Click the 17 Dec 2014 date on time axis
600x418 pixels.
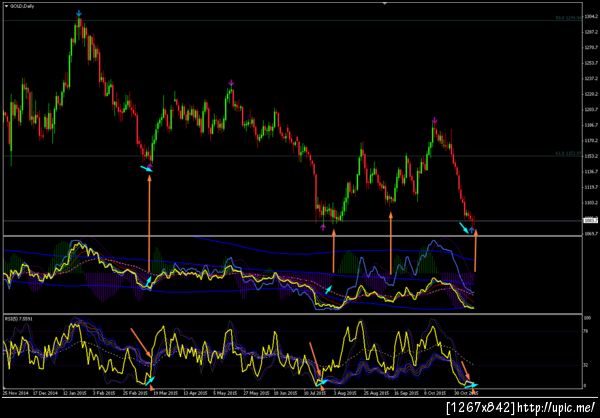point(44,393)
